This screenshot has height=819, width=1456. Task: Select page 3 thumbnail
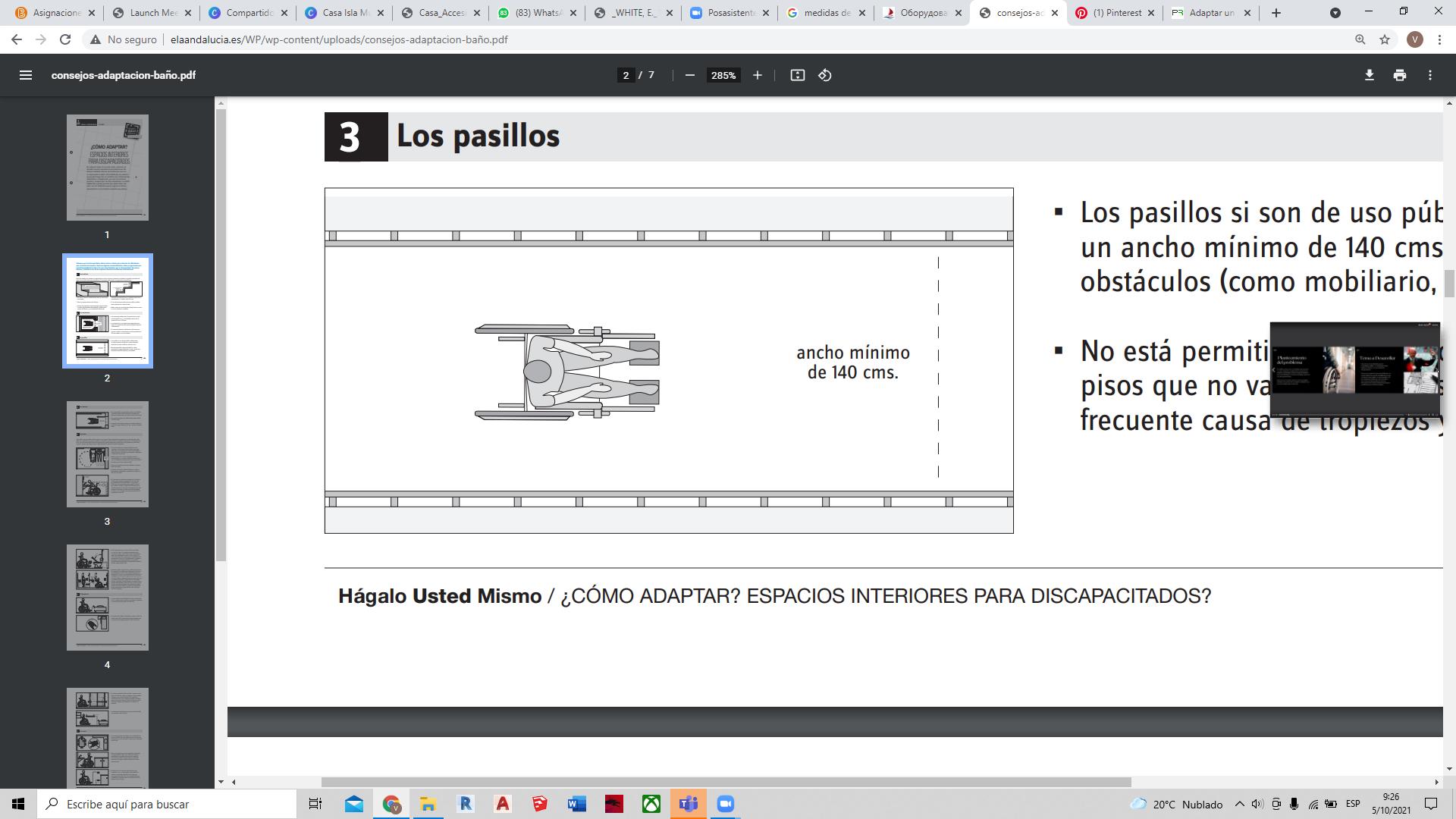108,454
